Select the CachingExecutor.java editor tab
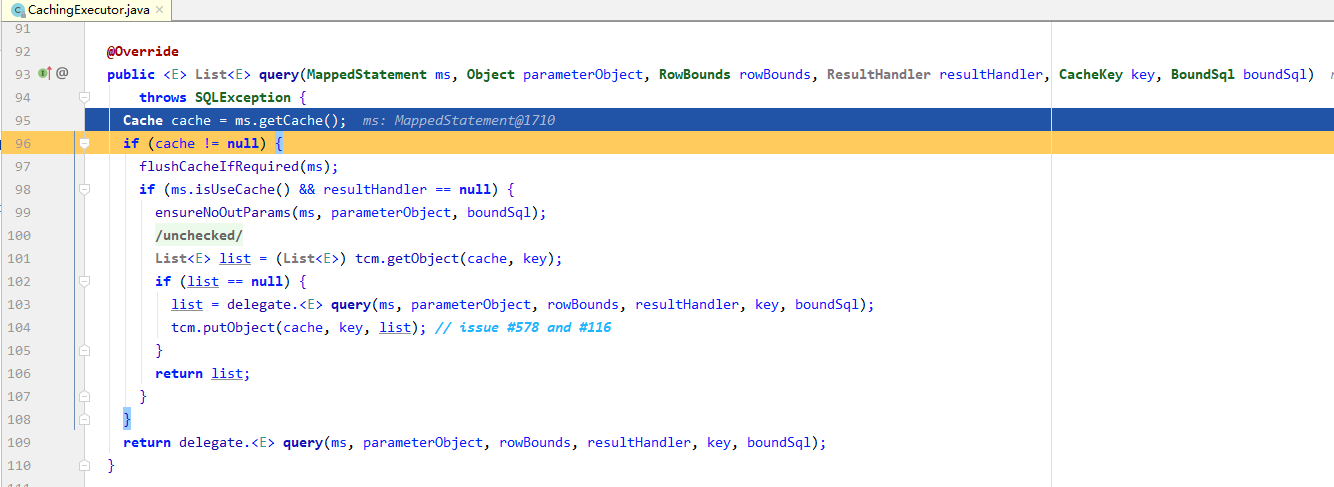Screen dimensions: 1334x487 (x=86, y=10)
